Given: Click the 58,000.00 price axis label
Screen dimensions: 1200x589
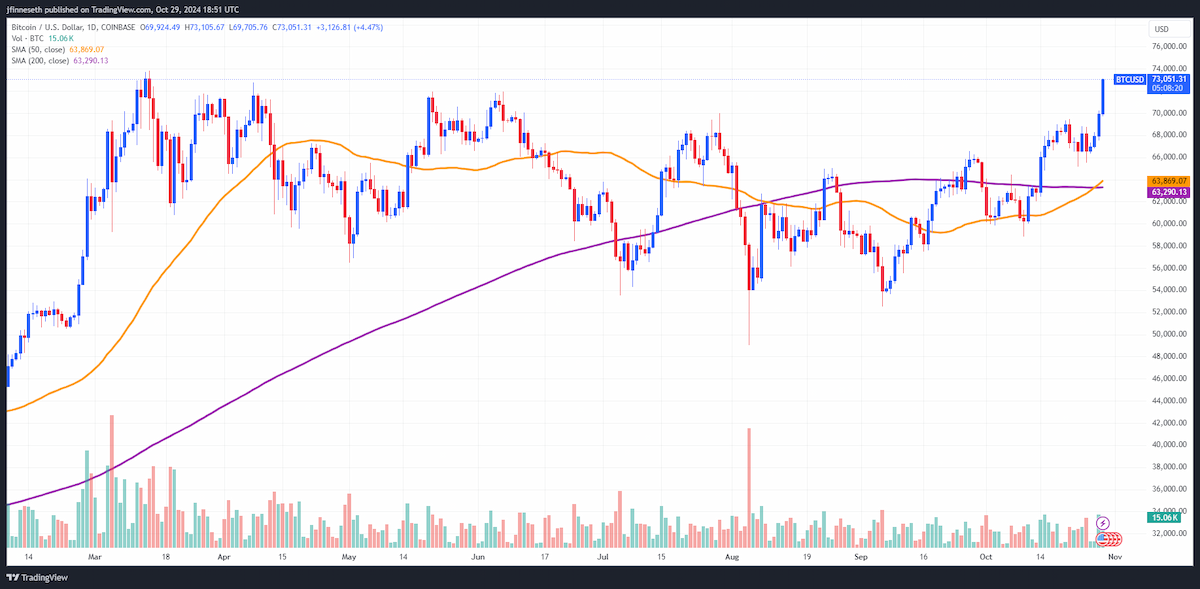Looking at the screenshot, I should [1169, 246].
